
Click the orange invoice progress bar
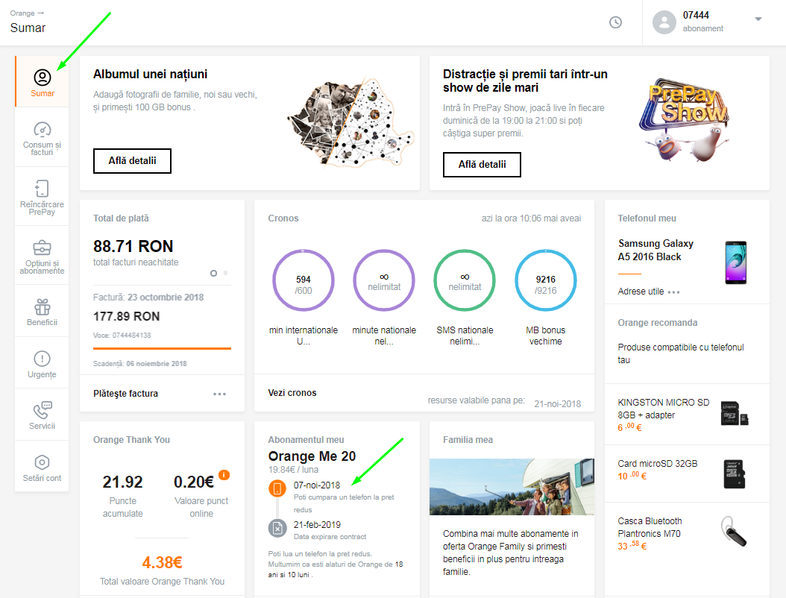click(x=162, y=349)
